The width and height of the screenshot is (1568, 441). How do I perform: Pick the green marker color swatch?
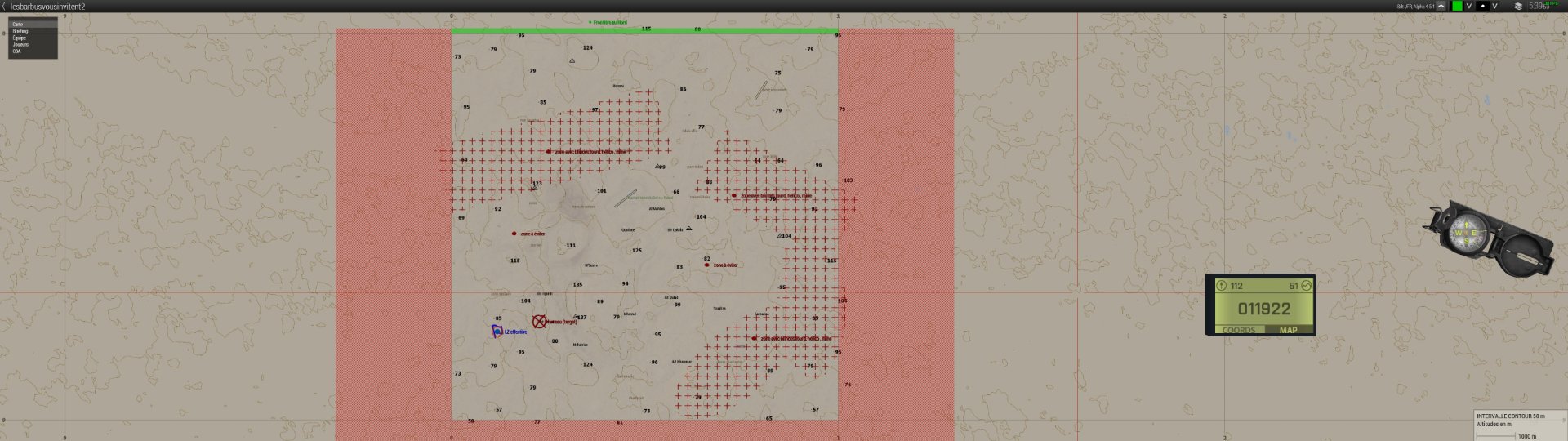coord(1457,6)
